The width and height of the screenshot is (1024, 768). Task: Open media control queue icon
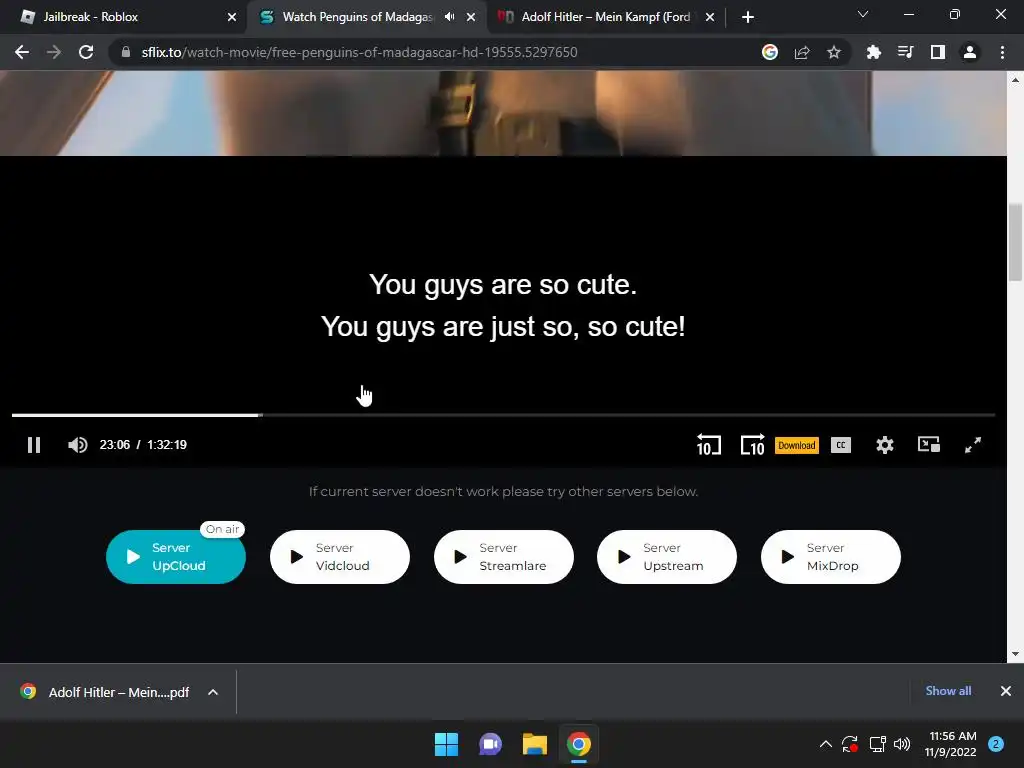(906, 52)
